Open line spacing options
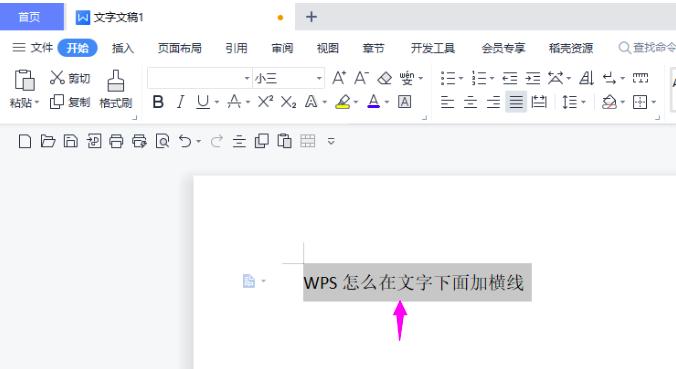 click(x=570, y=102)
